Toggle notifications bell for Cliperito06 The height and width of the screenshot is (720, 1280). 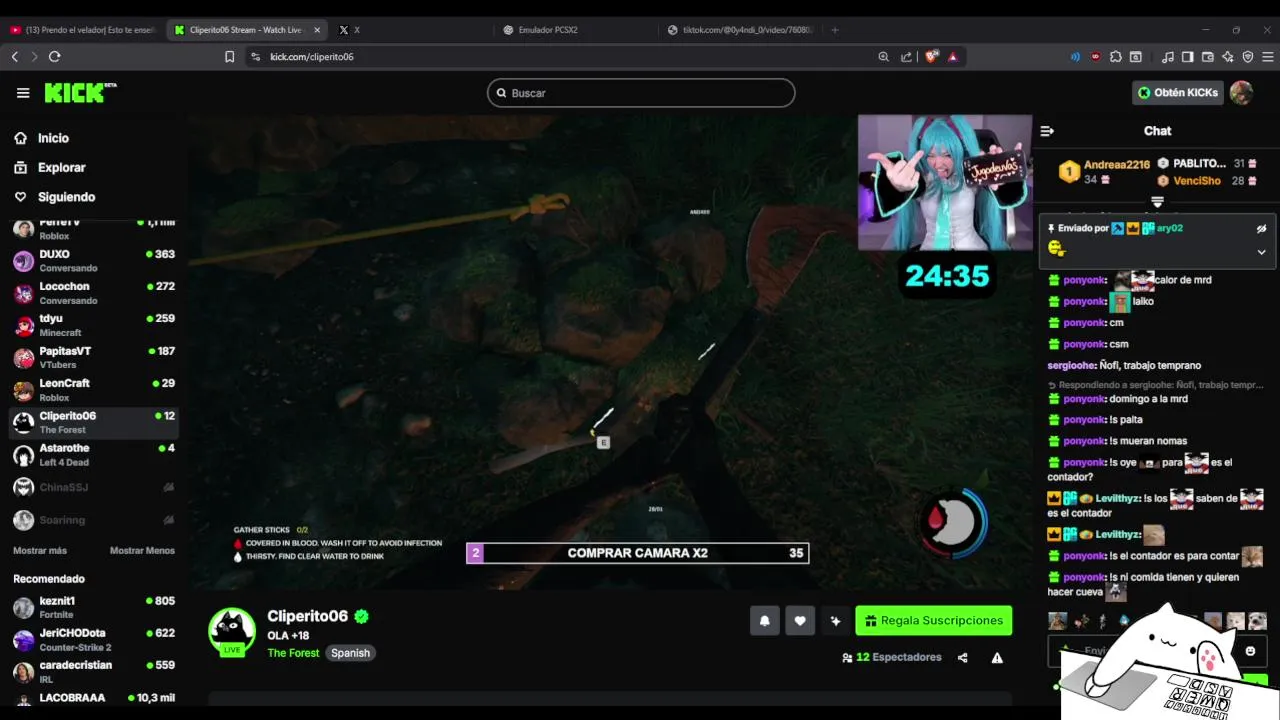point(764,621)
